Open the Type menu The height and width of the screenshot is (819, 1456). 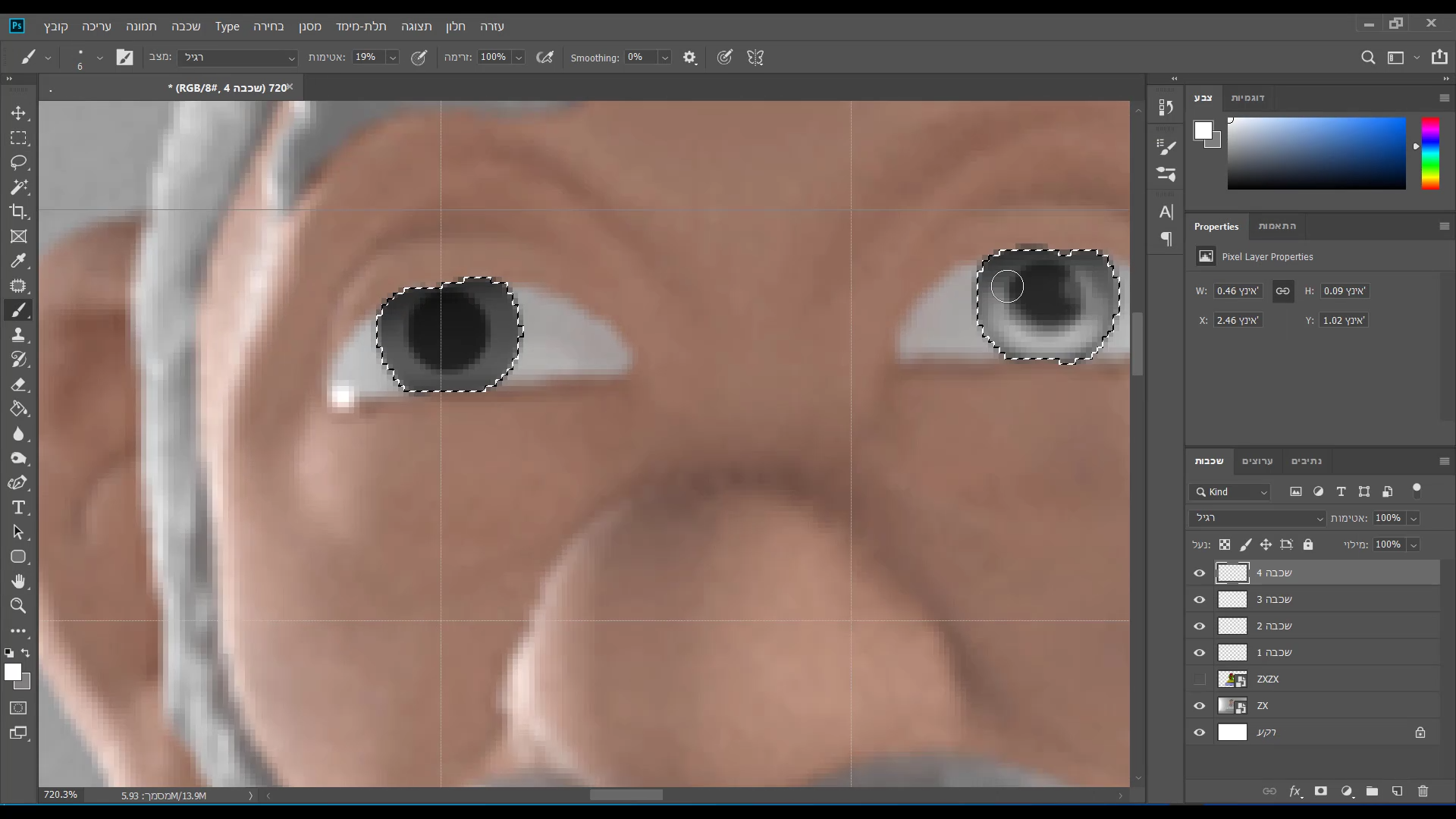pos(227,27)
